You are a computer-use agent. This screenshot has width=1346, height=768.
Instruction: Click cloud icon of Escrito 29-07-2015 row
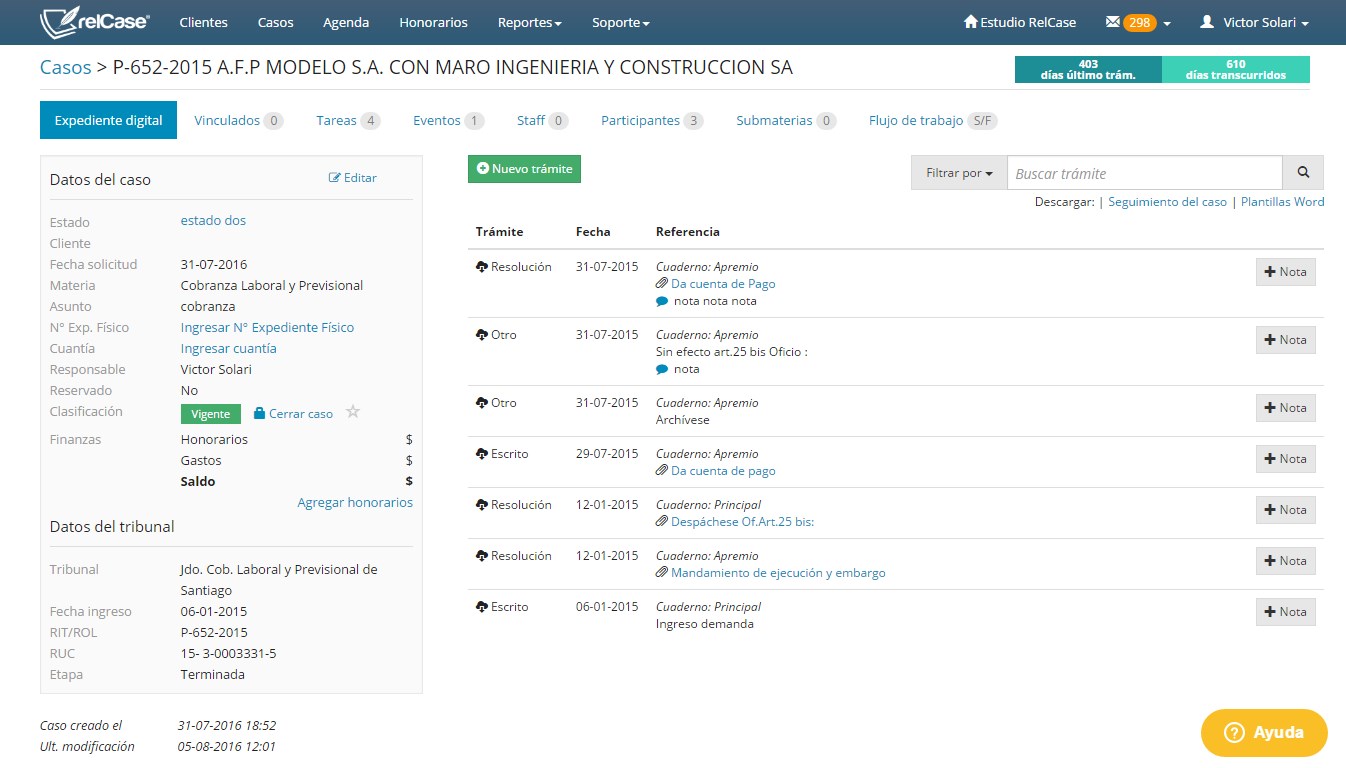coord(482,454)
